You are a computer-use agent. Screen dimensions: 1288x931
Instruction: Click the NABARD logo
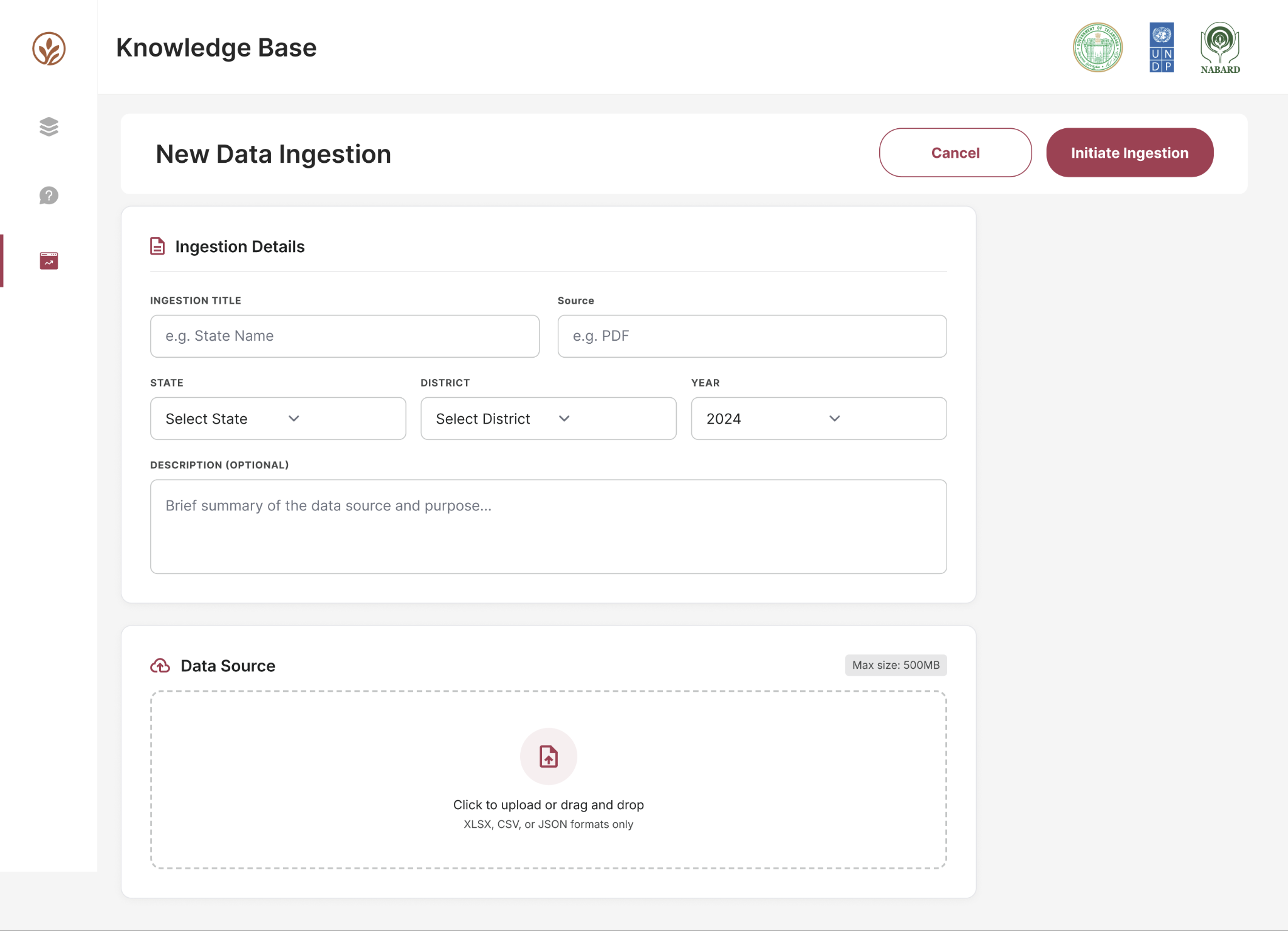pyautogui.click(x=1220, y=48)
